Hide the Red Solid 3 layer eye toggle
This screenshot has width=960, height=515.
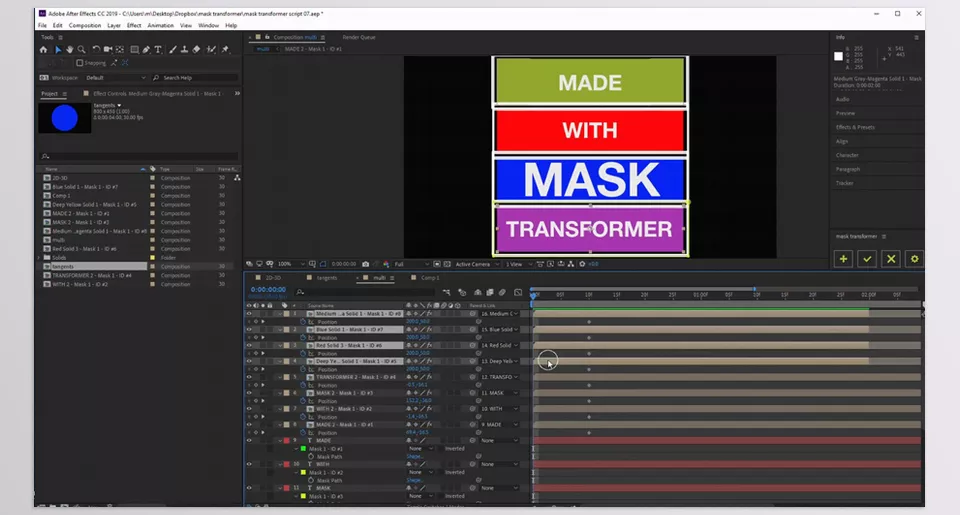pos(249,345)
